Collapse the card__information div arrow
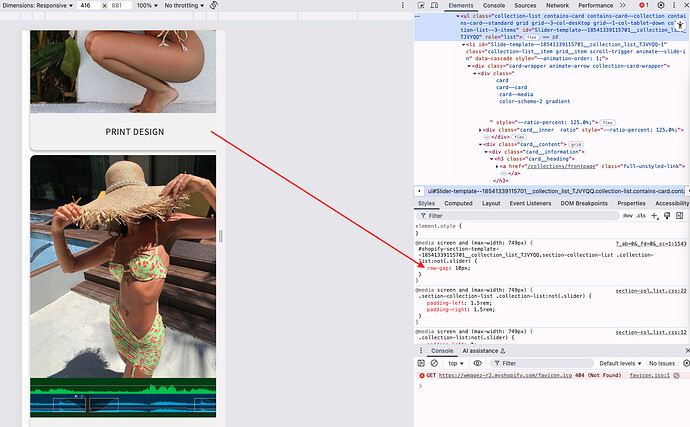 (486, 152)
